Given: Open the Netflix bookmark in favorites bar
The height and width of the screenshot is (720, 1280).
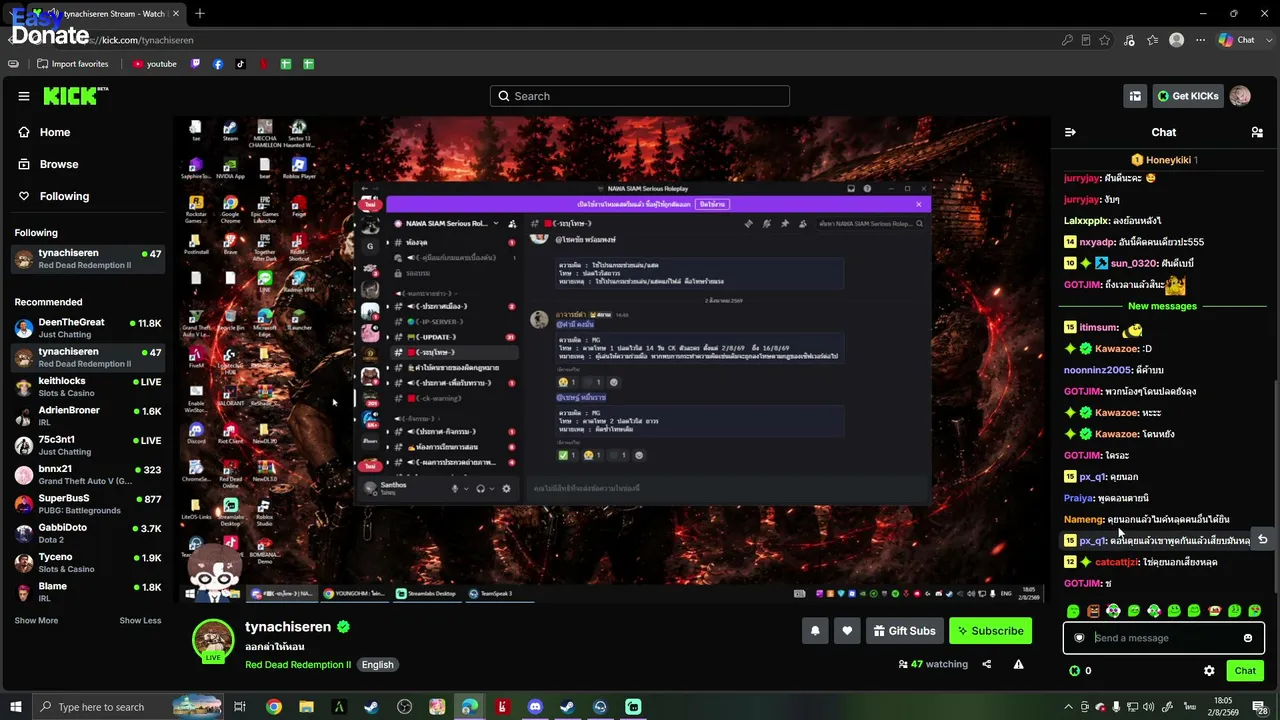Looking at the screenshot, I should (264, 64).
